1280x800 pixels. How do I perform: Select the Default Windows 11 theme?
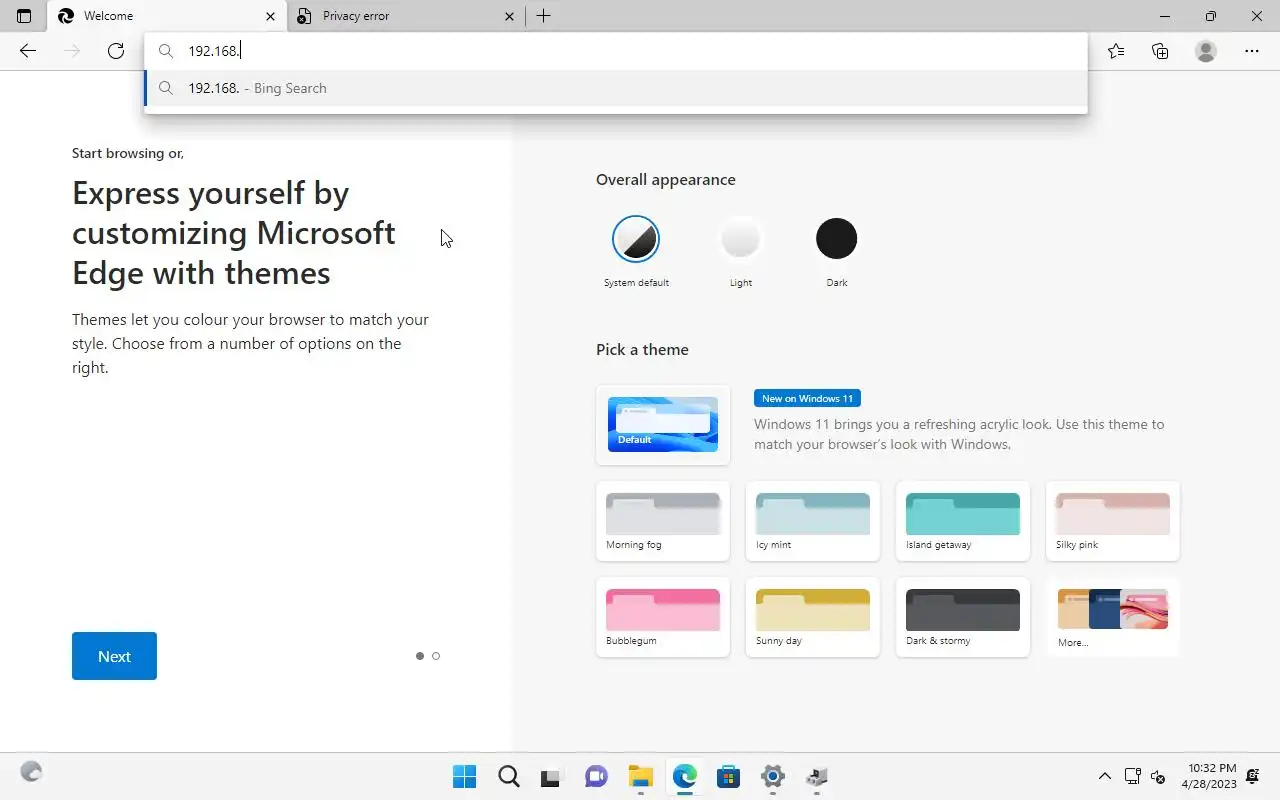(x=663, y=424)
